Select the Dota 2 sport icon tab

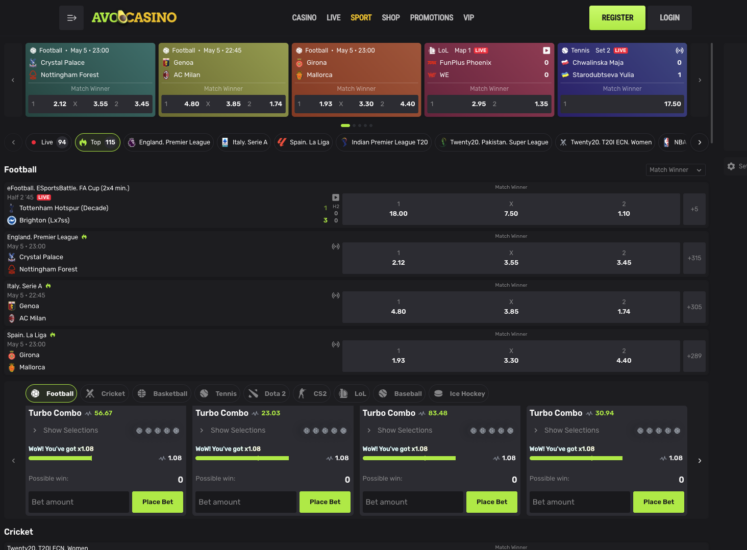(267, 394)
